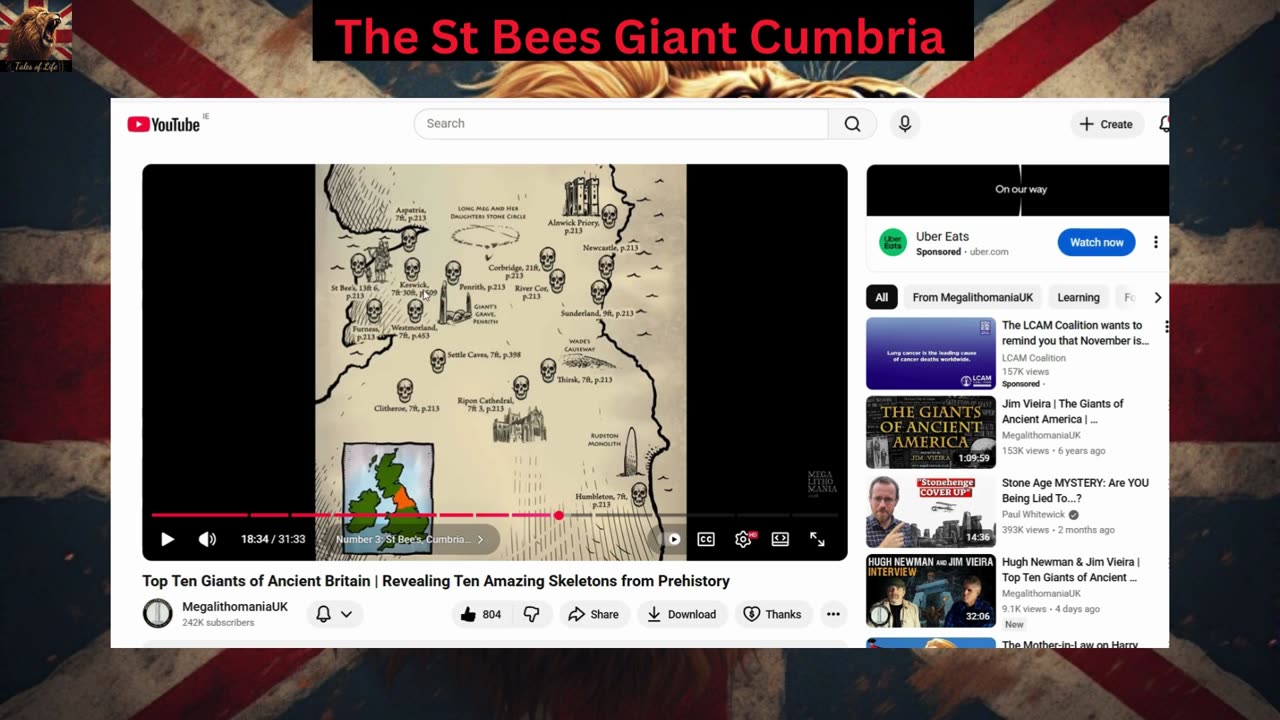
Task: Click the On our way ad banner
Action: [x=1017, y=190]
